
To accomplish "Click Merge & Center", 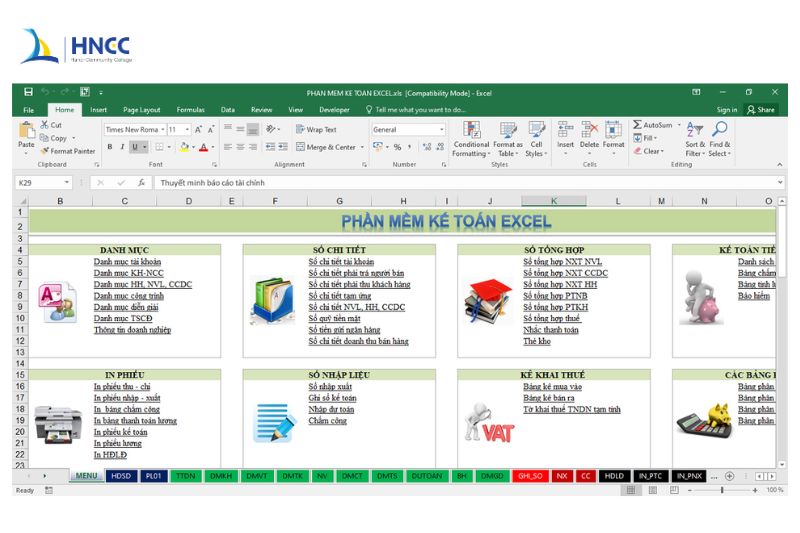I will tap(326, 147).
